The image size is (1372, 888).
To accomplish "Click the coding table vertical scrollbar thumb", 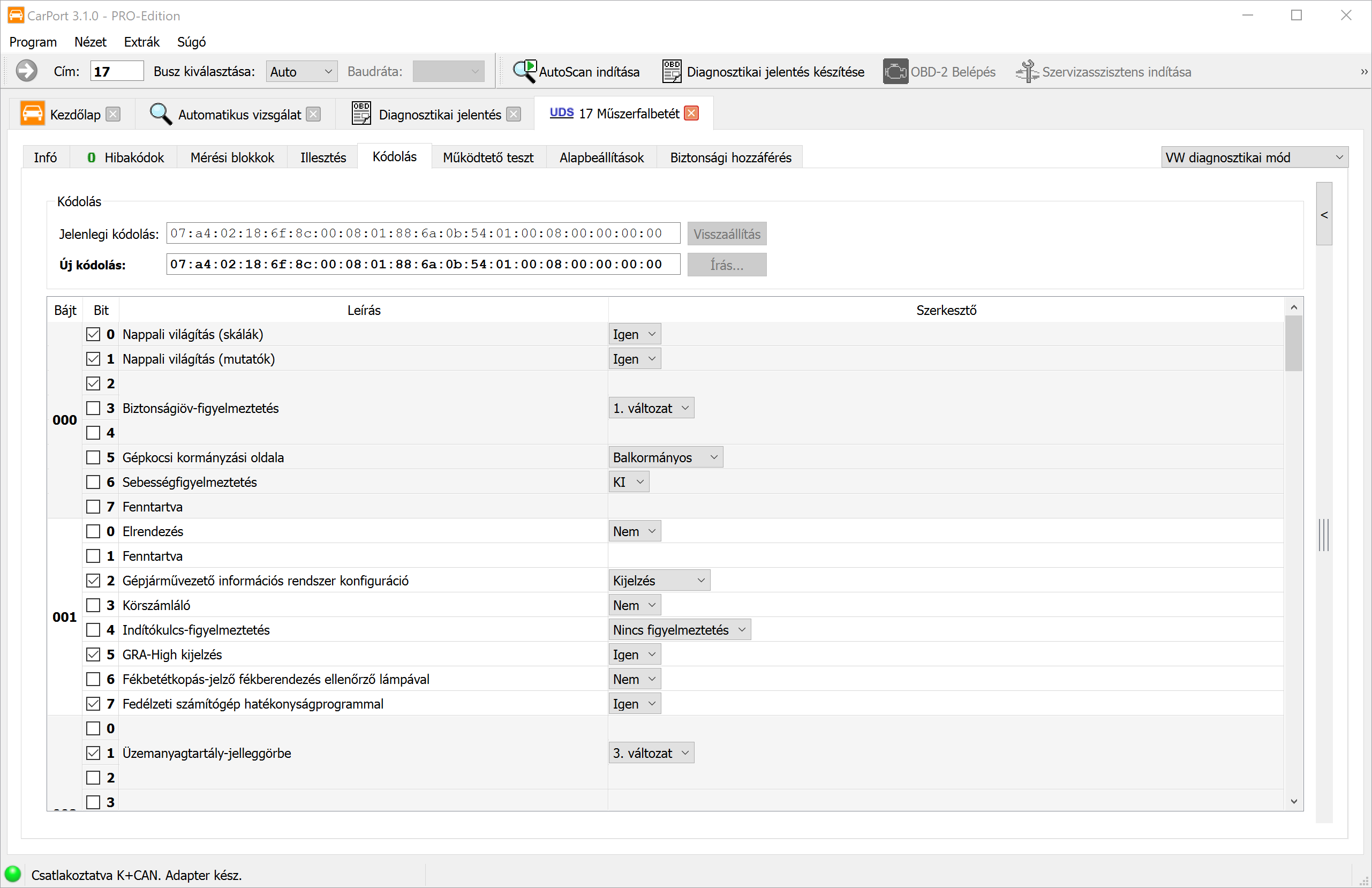I will [1294, 343].
